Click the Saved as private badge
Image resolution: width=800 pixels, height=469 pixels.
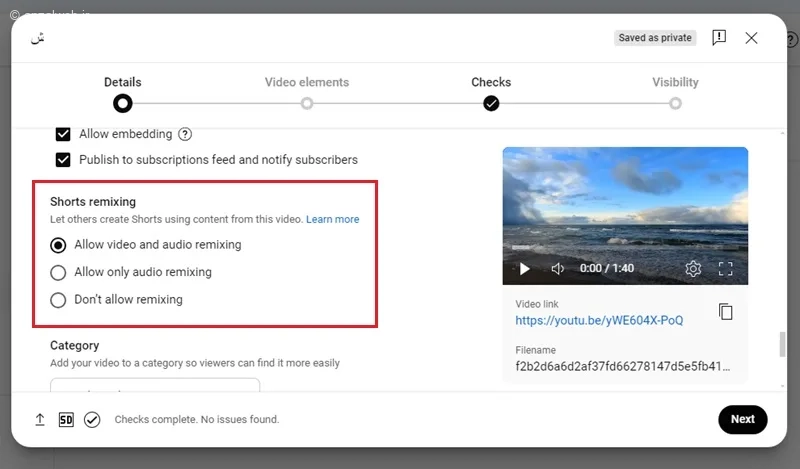pos(655,38)
